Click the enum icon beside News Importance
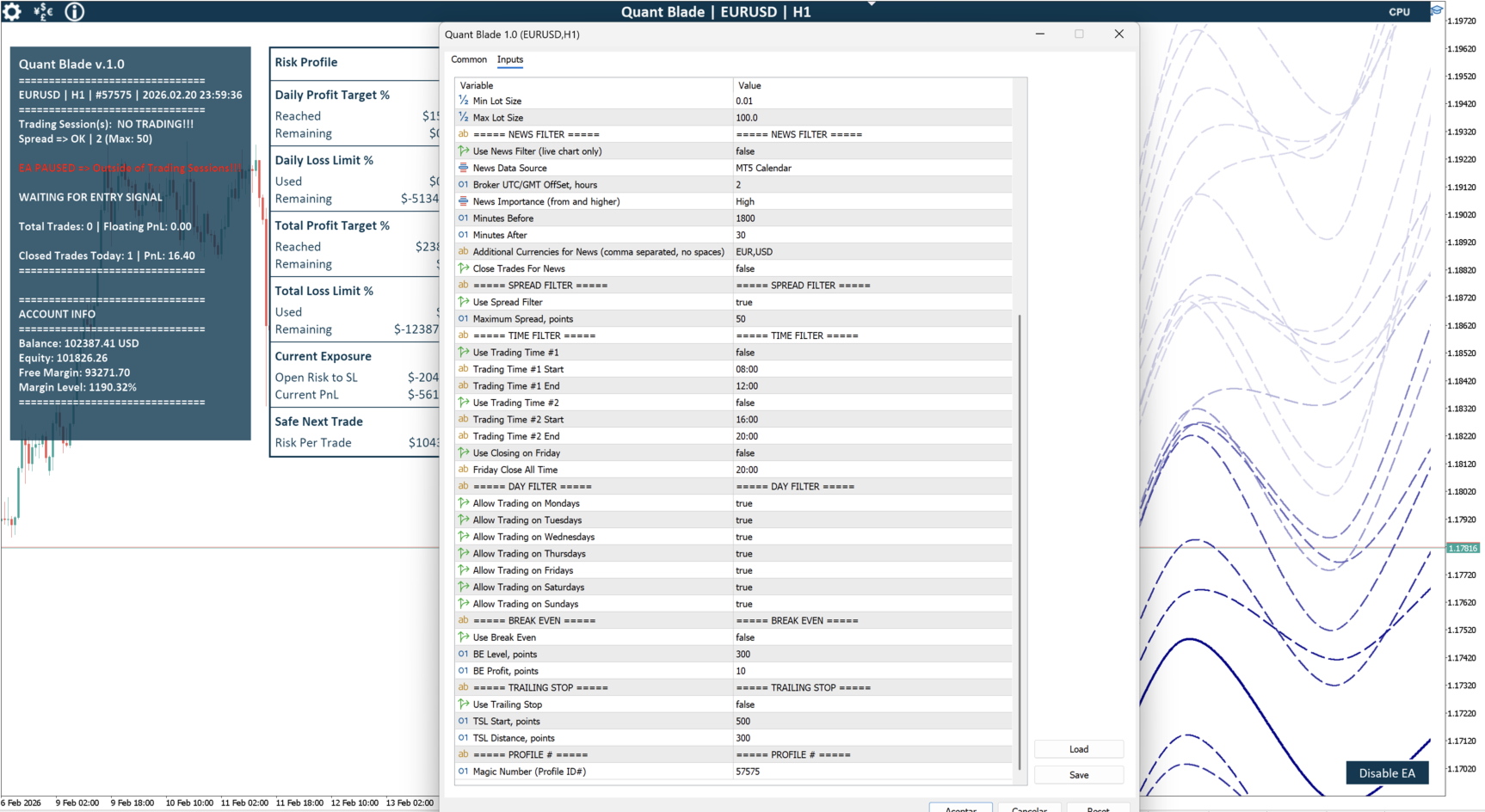Image resolution: width=1485 pixels, height=812 pixels. pyautogui.click(x=464, y=201)
